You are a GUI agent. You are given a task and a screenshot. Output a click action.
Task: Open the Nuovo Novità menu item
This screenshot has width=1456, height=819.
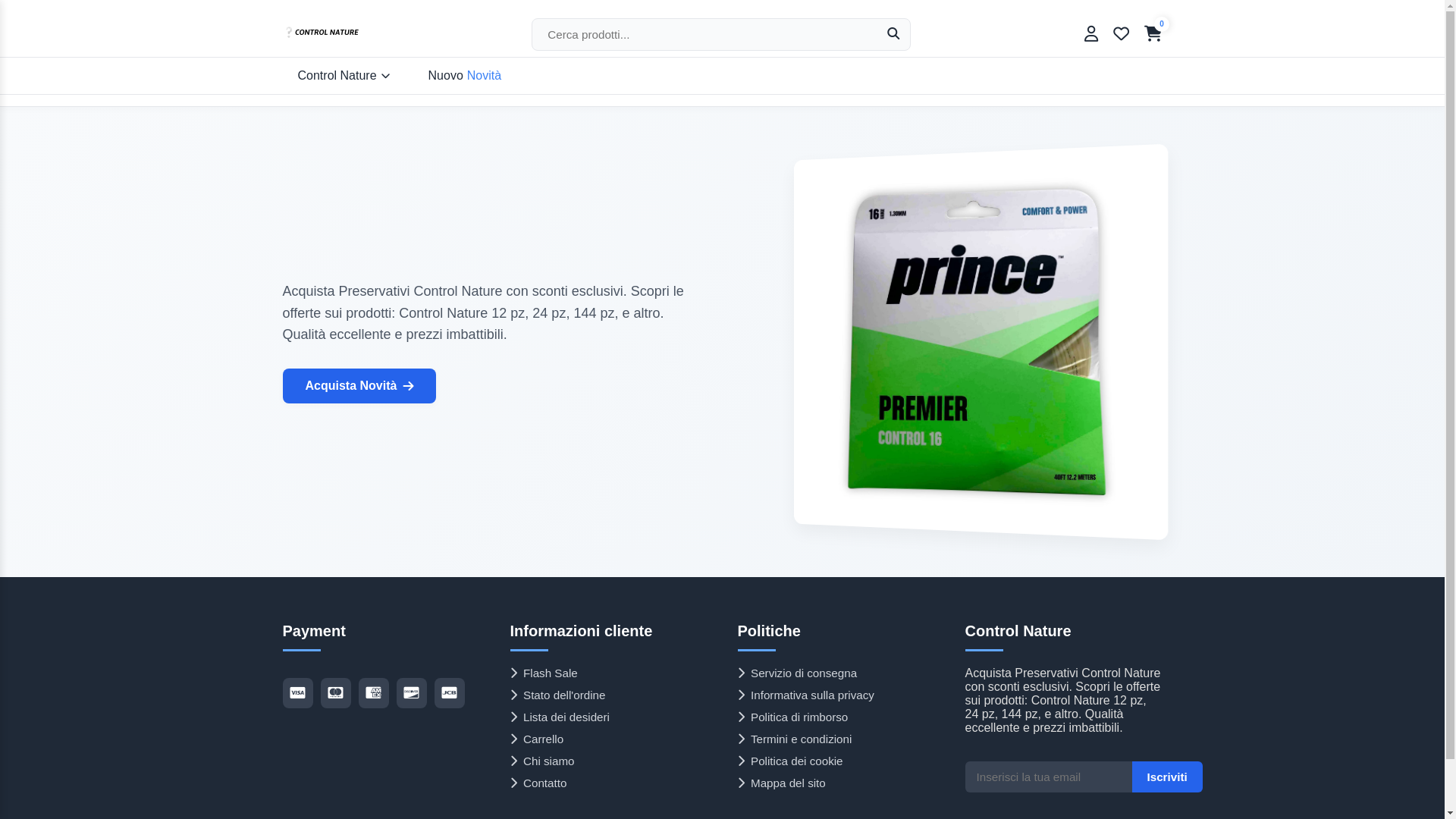point(464,76)
